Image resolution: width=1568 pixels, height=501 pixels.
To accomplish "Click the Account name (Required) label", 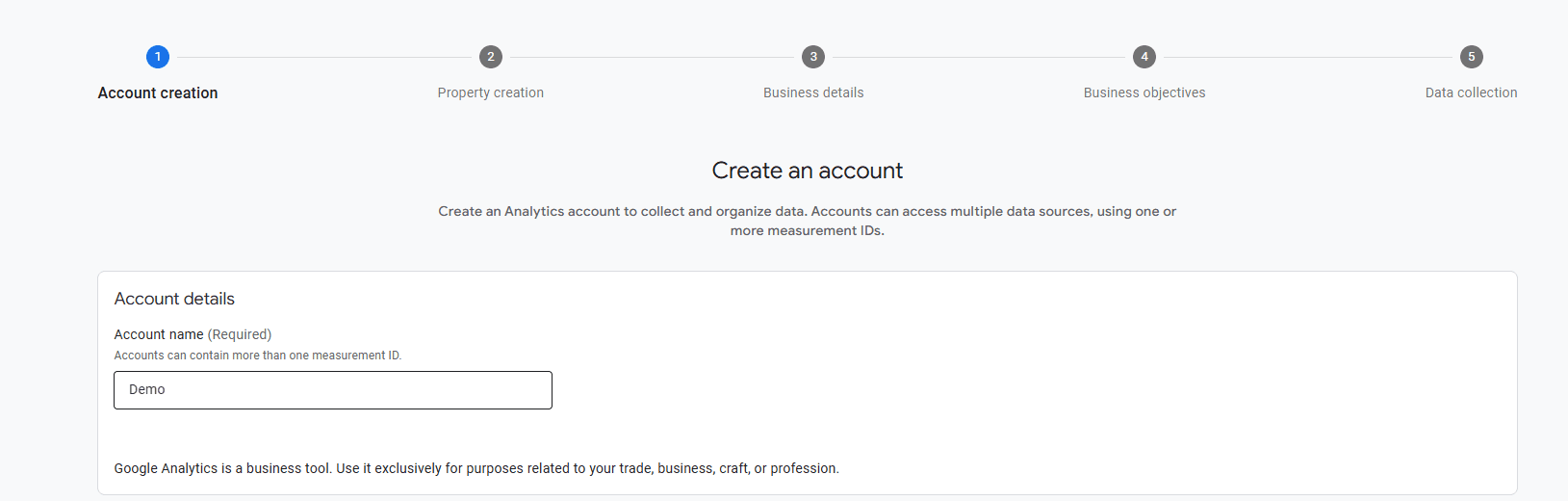I will (x=193, y=334).
